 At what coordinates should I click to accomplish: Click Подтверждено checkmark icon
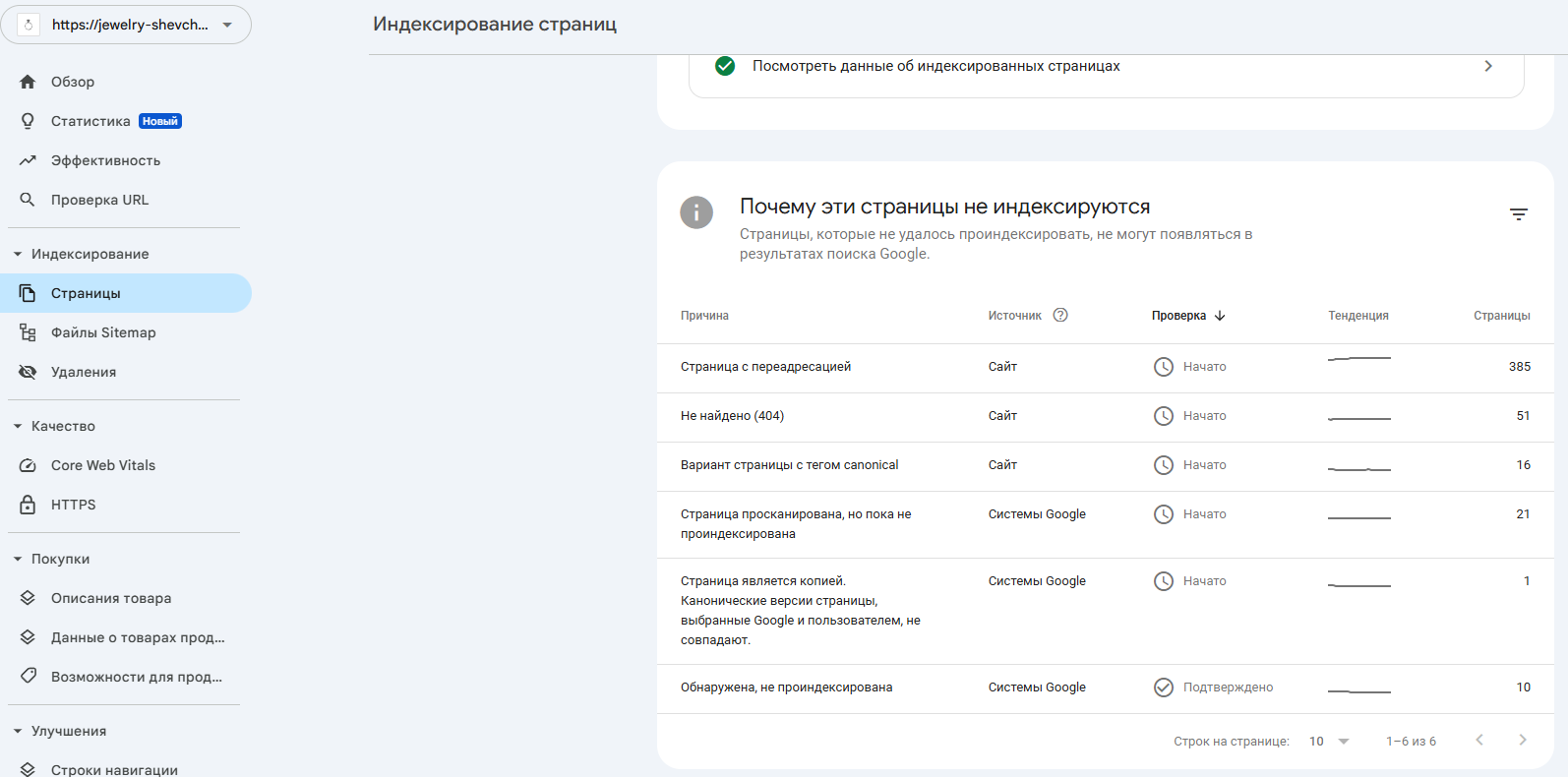pos(1164,687)
